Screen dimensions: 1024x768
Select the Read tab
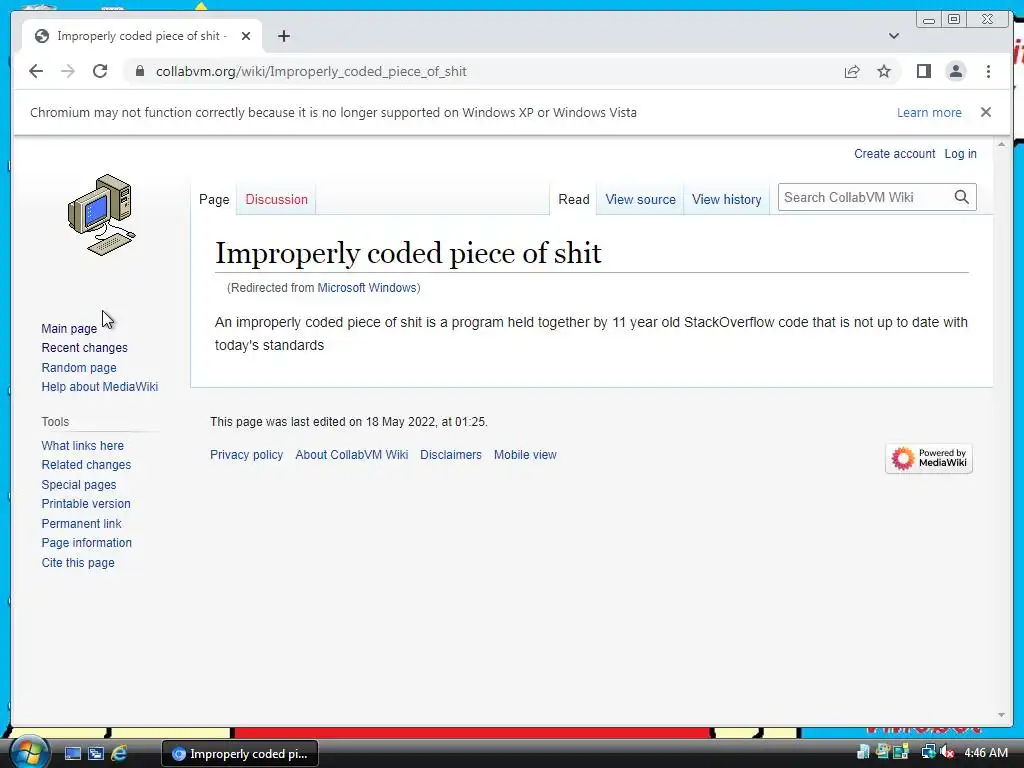[573, 199]
